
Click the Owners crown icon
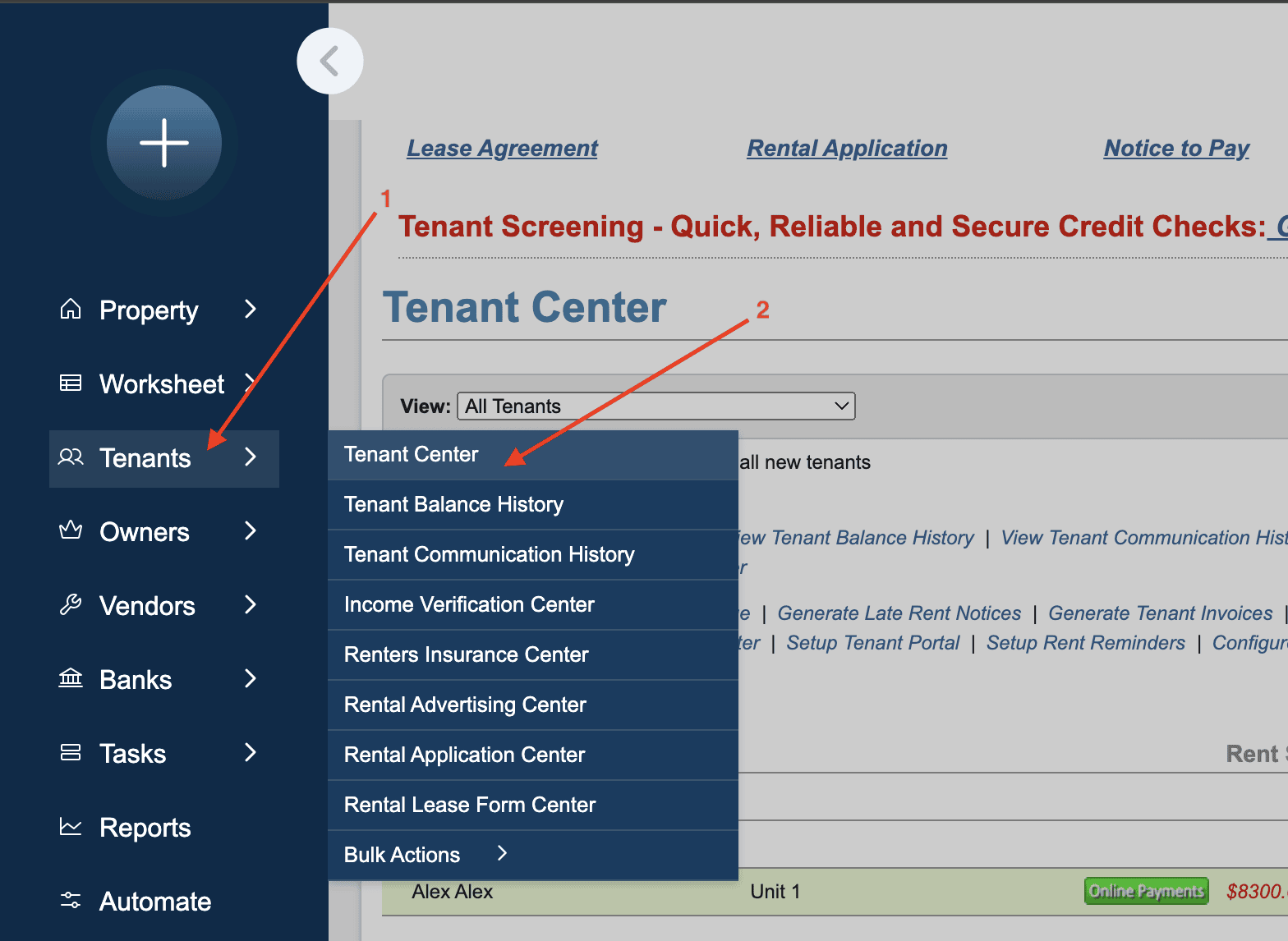[x=71, y=531]
